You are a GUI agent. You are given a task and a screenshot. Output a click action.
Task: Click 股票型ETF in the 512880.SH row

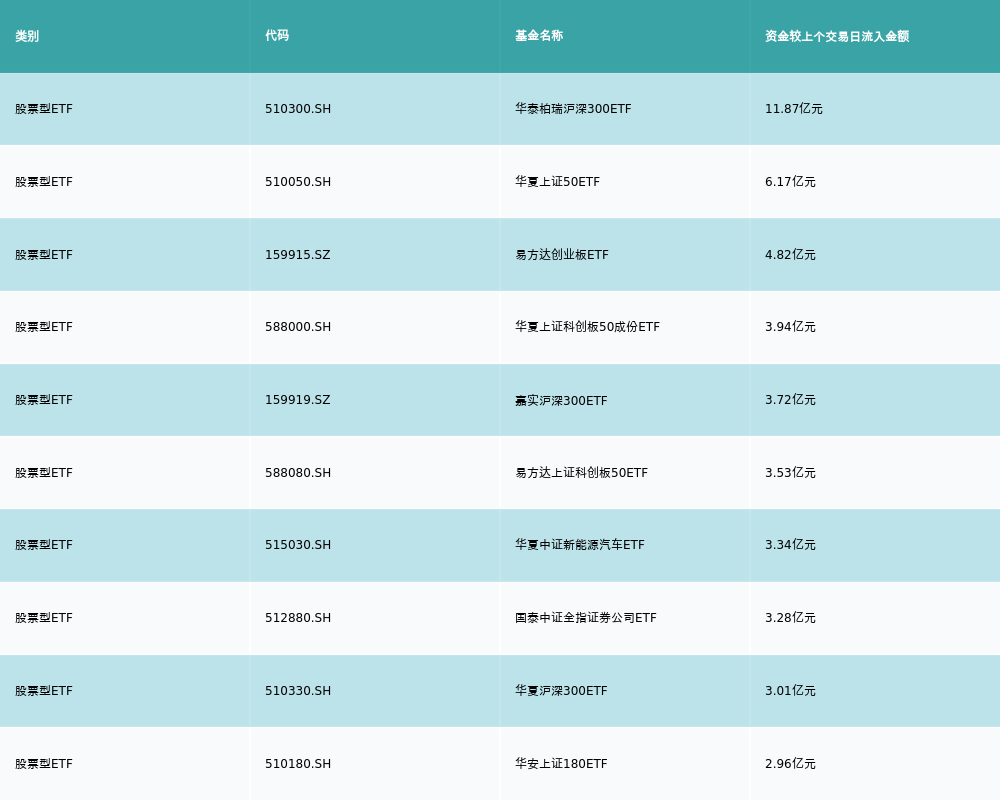pyautogui.click(x=44, y=618)
